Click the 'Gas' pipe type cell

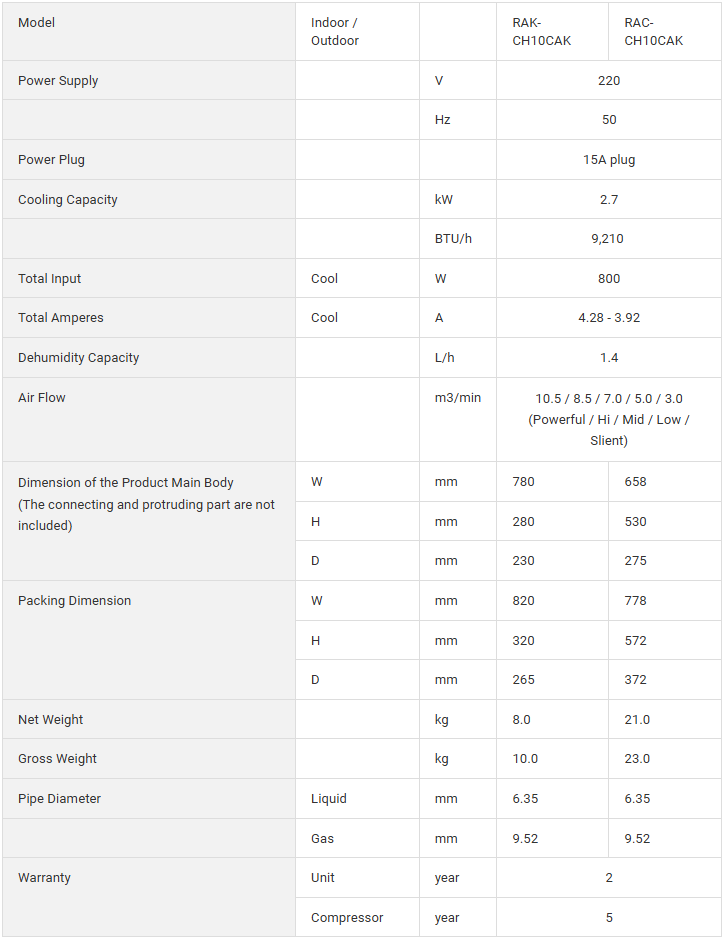[x=323, y=839]
